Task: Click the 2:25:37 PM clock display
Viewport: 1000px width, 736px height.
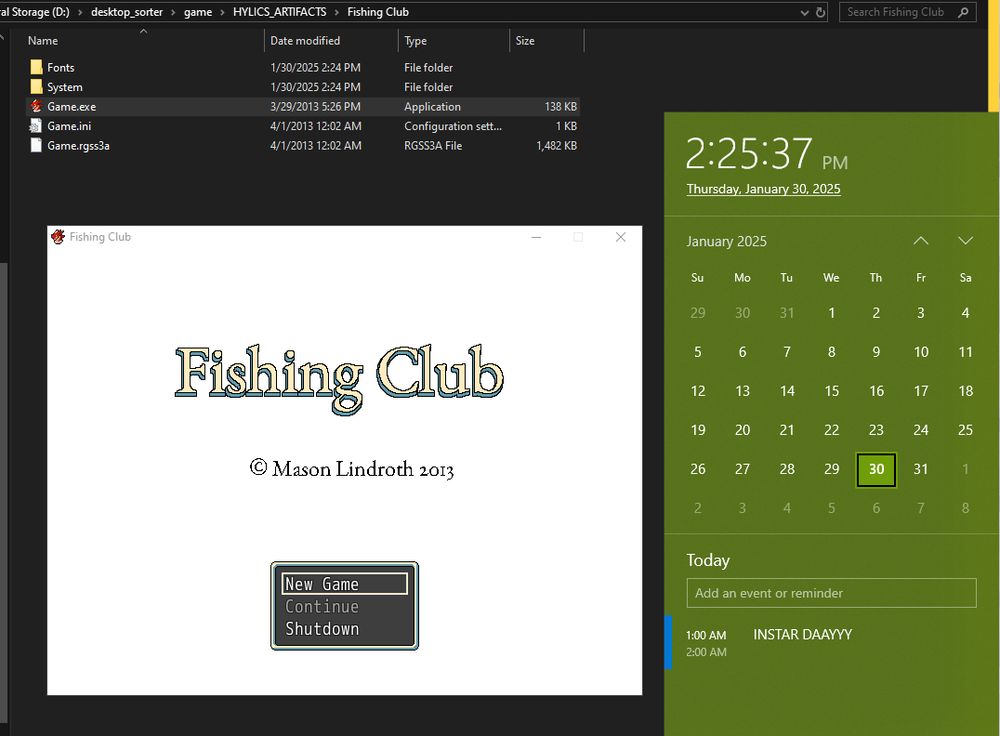Action: (767, 154)
